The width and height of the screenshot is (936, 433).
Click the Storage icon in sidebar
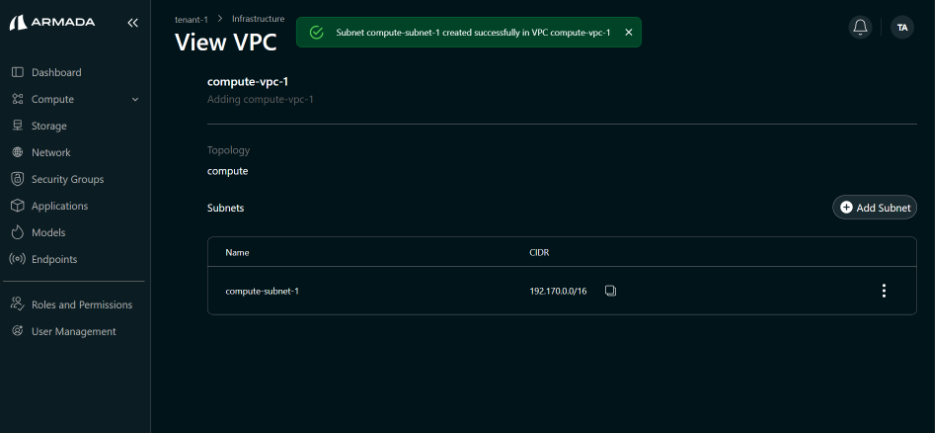tap(17, 126)
